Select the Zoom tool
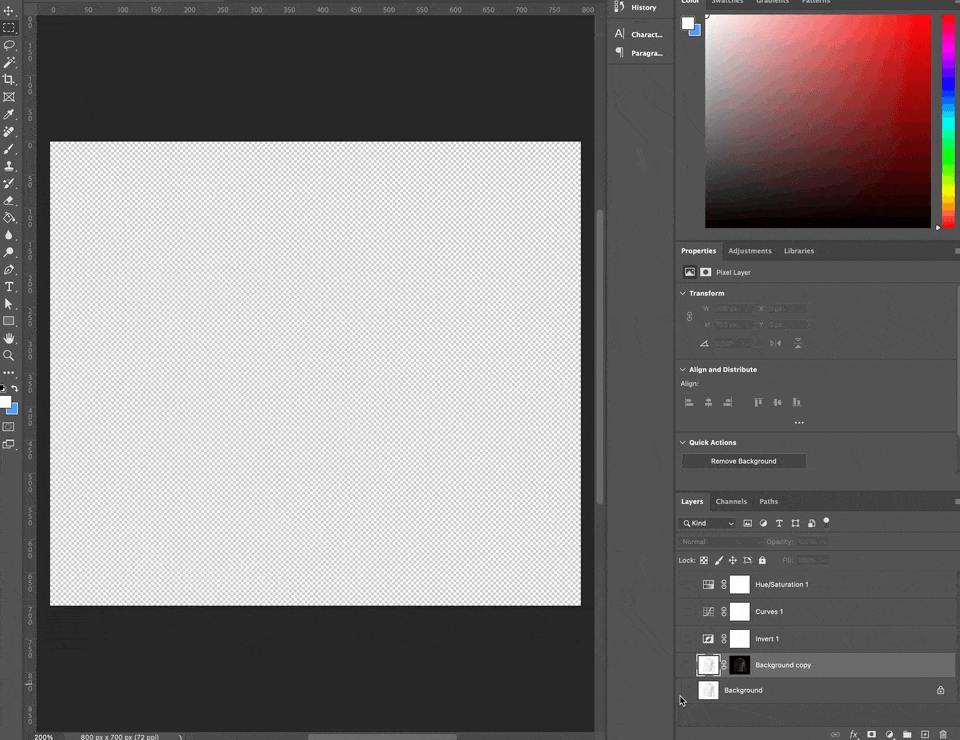The image size is (960, 740). point(9,355)
